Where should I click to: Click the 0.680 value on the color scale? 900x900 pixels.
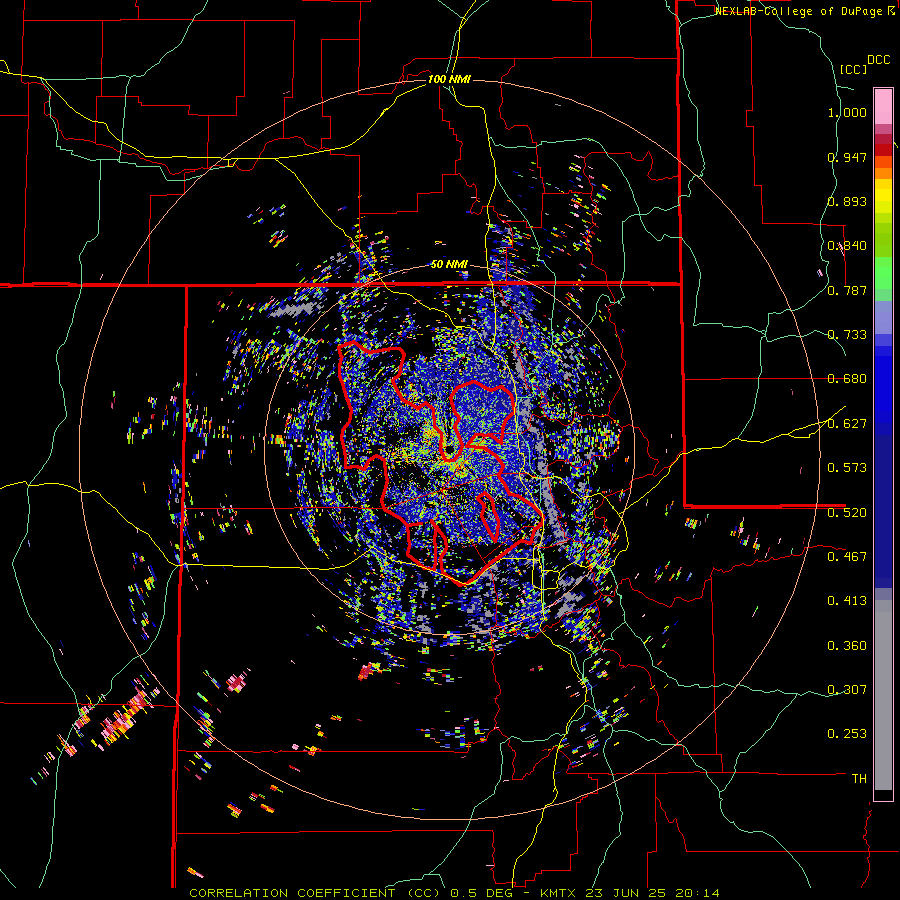[x=847, y=379]
